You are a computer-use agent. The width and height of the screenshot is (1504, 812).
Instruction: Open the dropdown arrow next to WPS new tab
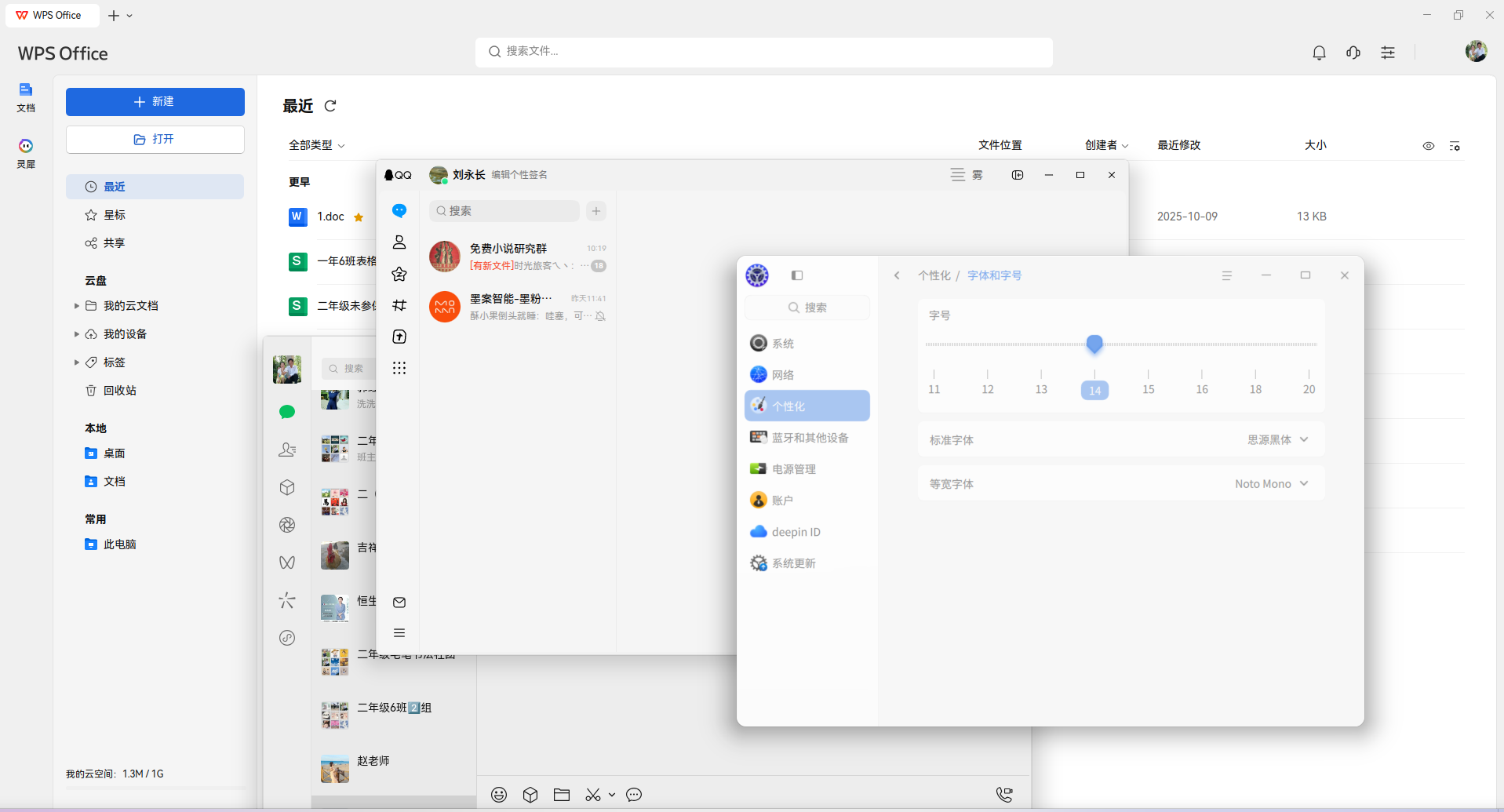tap(129, 16)
